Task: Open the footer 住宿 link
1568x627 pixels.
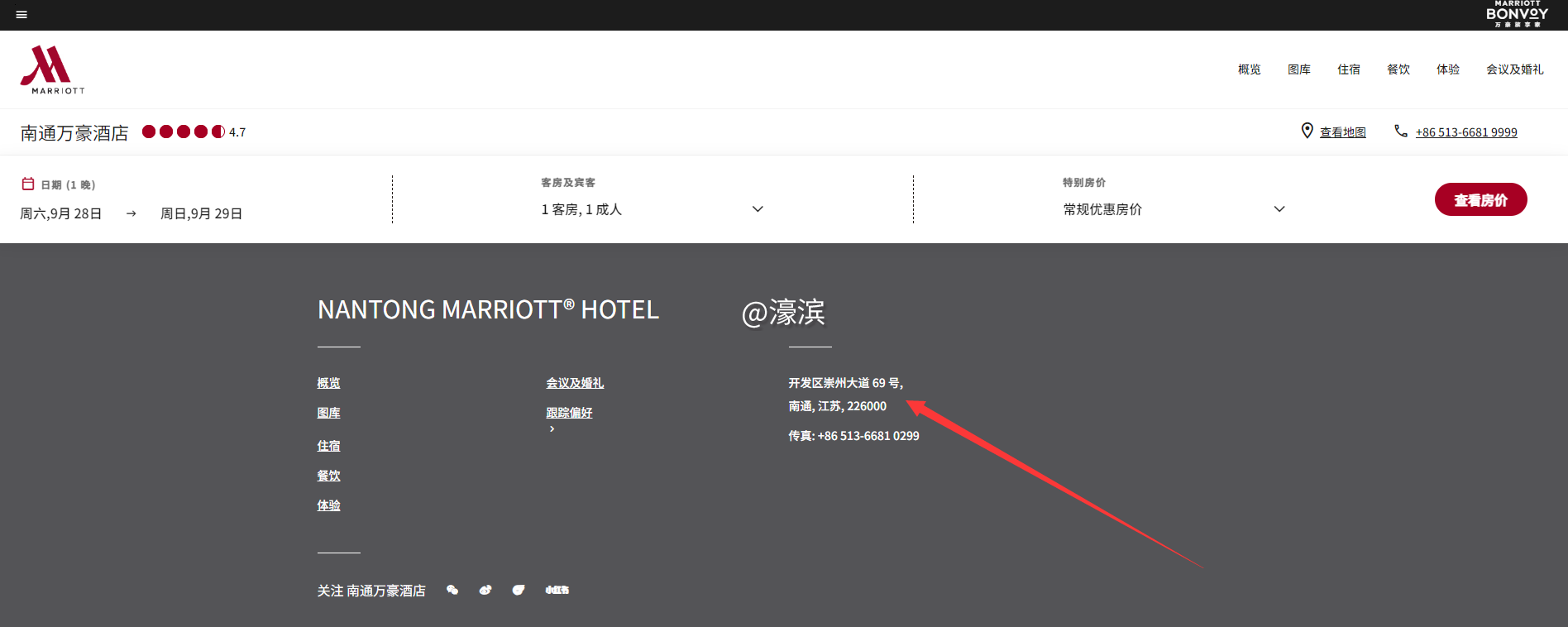Action: (x=328, y=446)
